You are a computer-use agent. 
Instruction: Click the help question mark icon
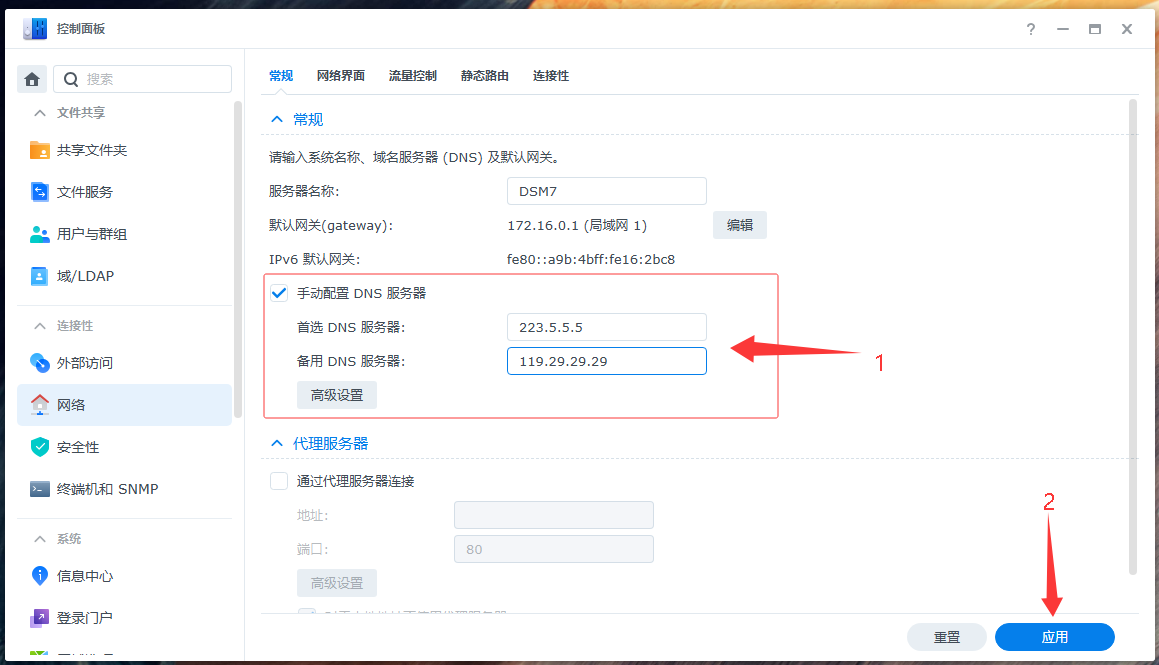[x=1031, y=29]
